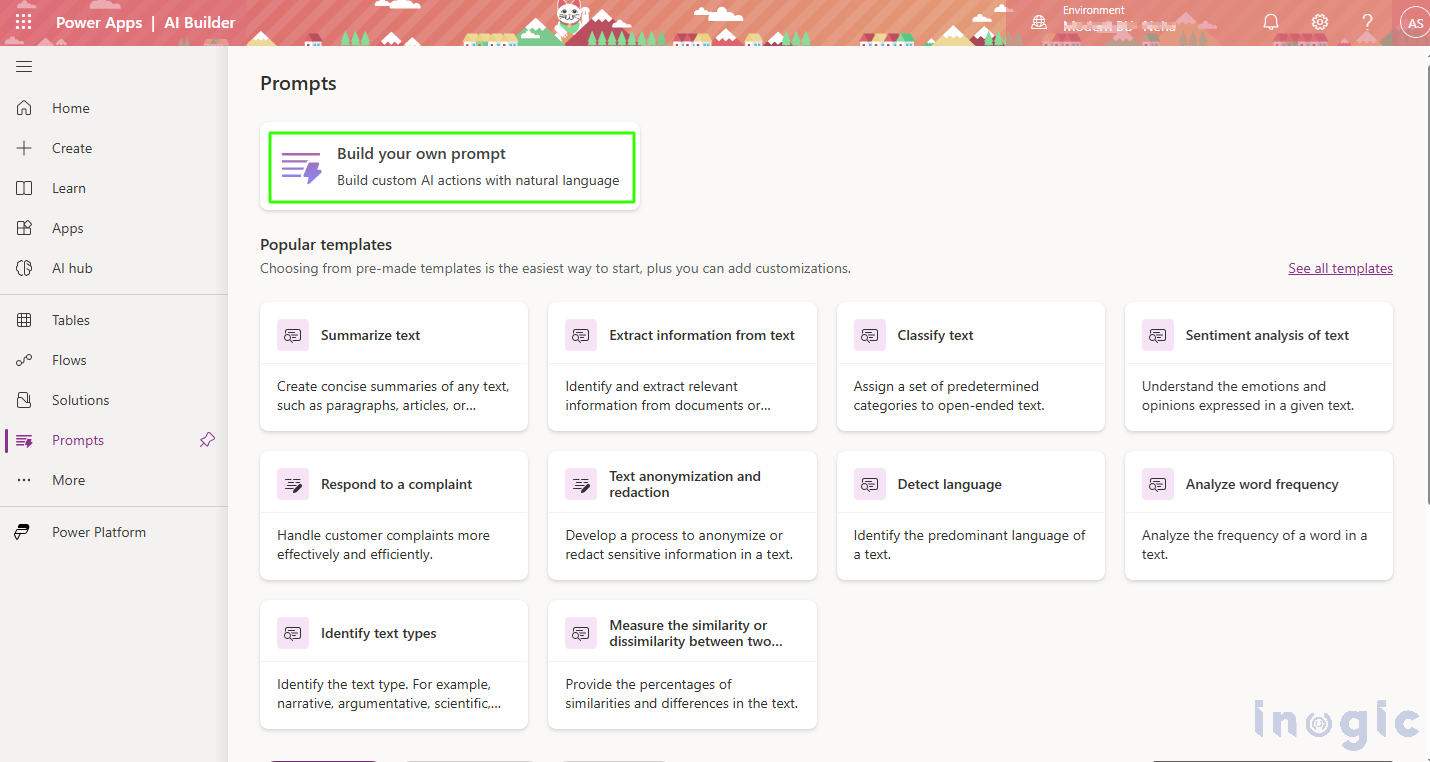Open the app launcher waffle icon
Viewport: 1430px width, 762px height.
[24, 22]
